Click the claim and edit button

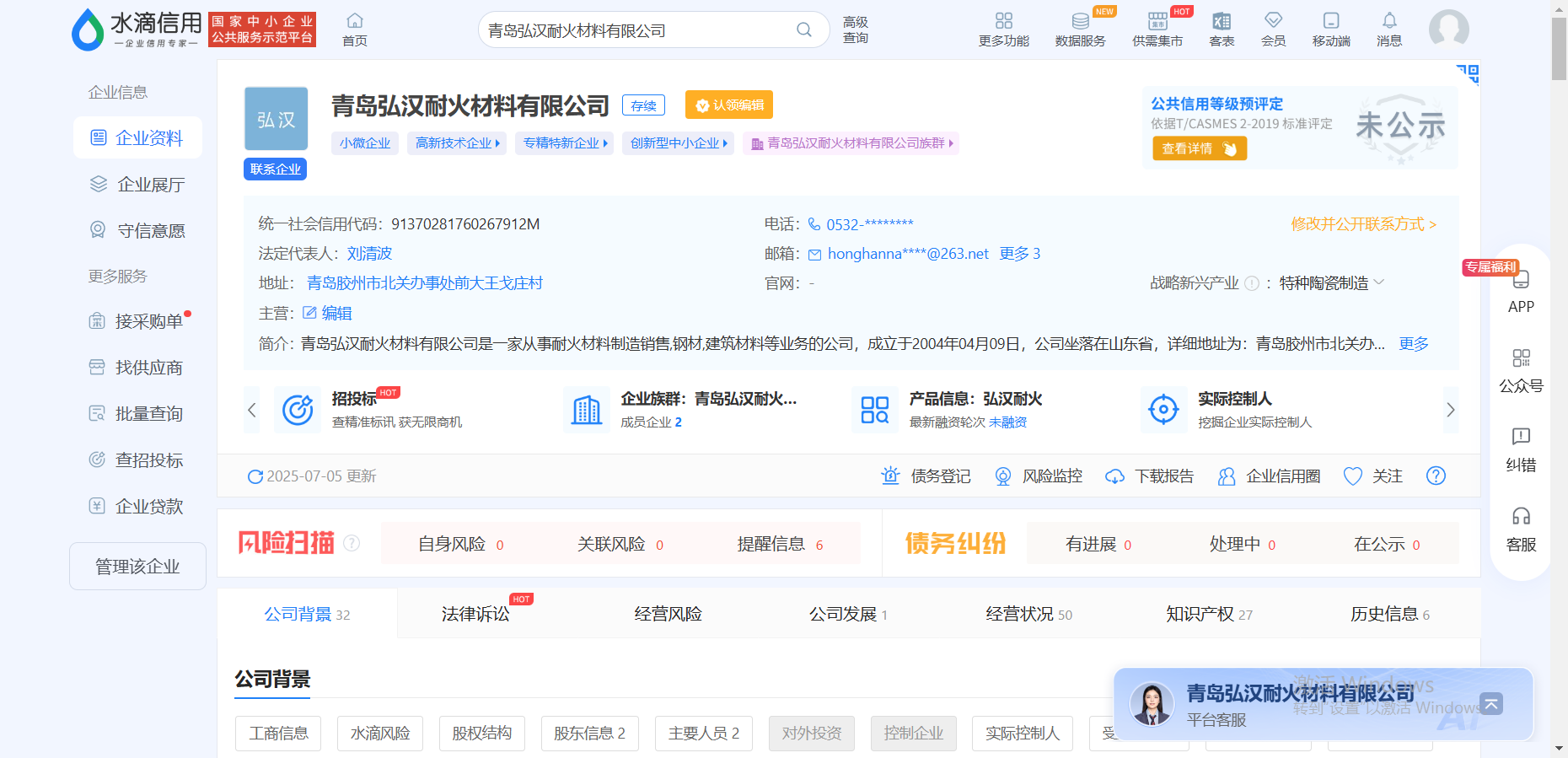[729, 105]
